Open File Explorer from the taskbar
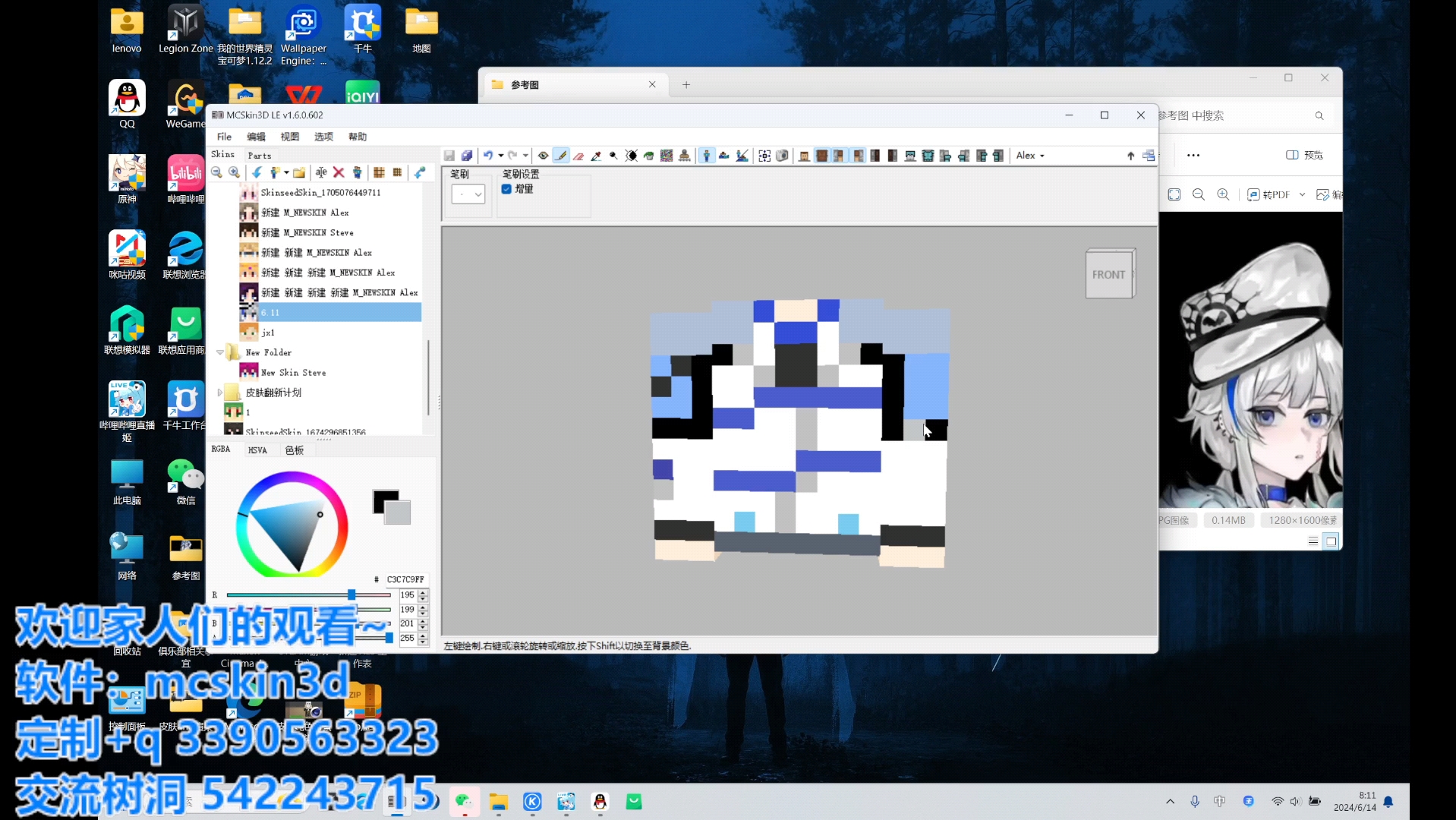This screenshot has height=820, width=1456. coord(498,802)
